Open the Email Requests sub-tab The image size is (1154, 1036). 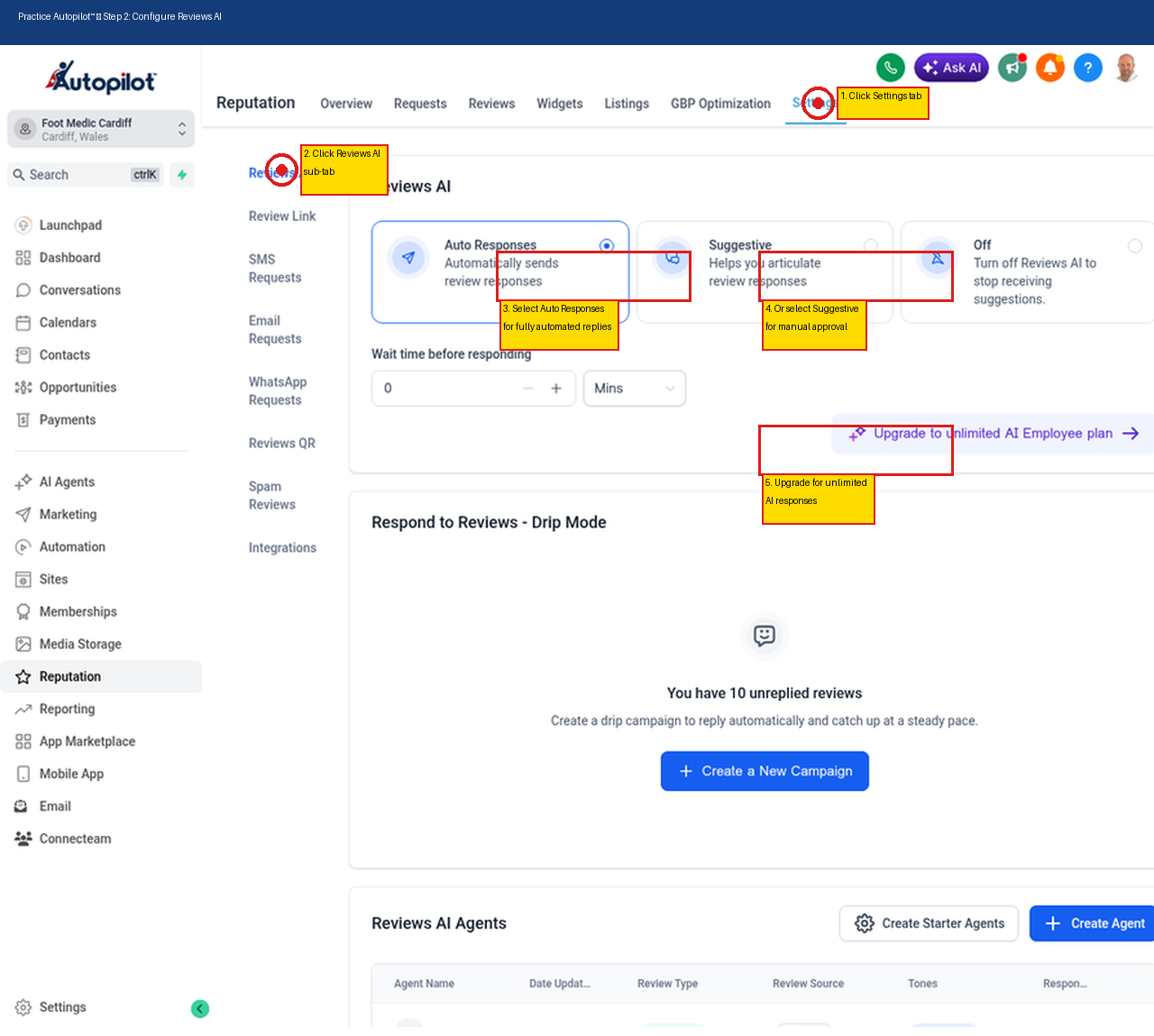pos(275,330)
